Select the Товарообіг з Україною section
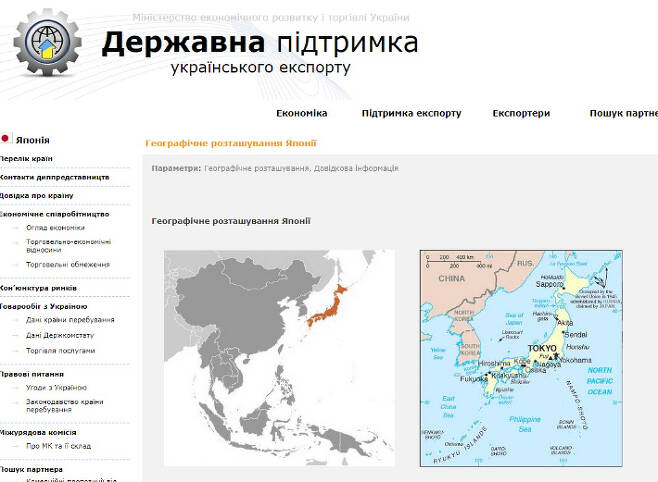Image resolution: width=658 pixels, height=482 pixels. coord(44,306)
